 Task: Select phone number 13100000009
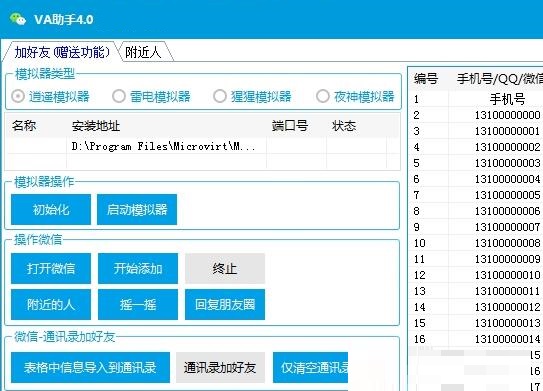coord(507,259)
